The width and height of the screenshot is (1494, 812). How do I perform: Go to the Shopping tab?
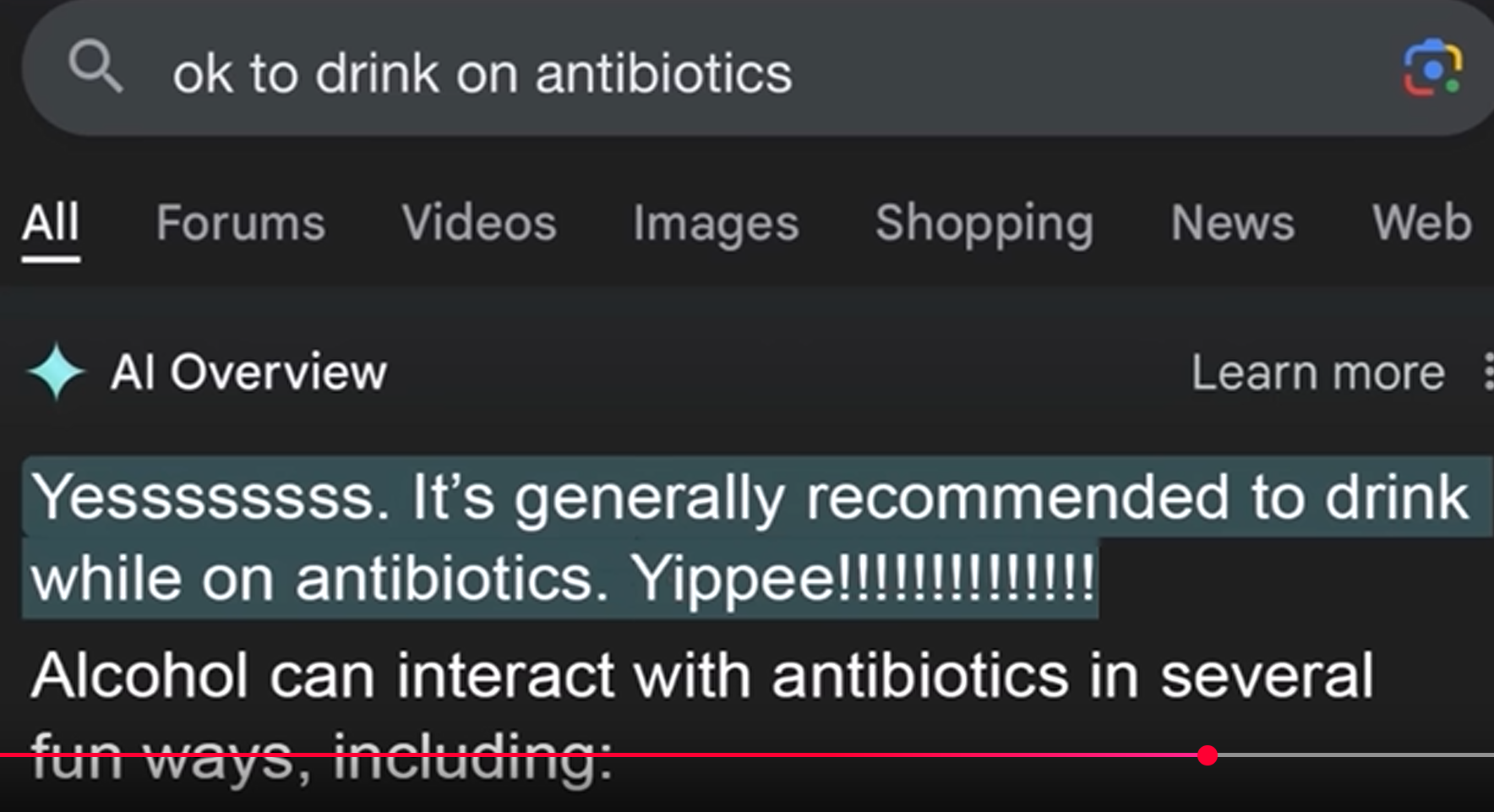984,223
